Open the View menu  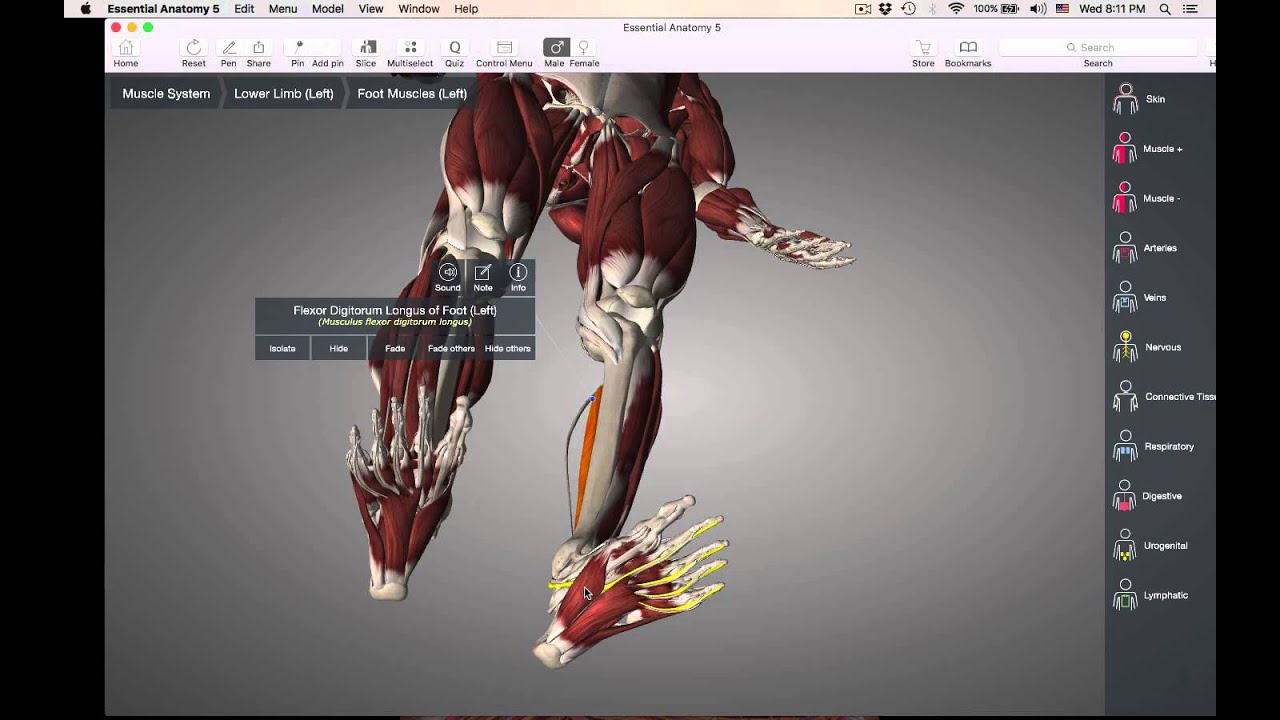(x=371, y=9)
